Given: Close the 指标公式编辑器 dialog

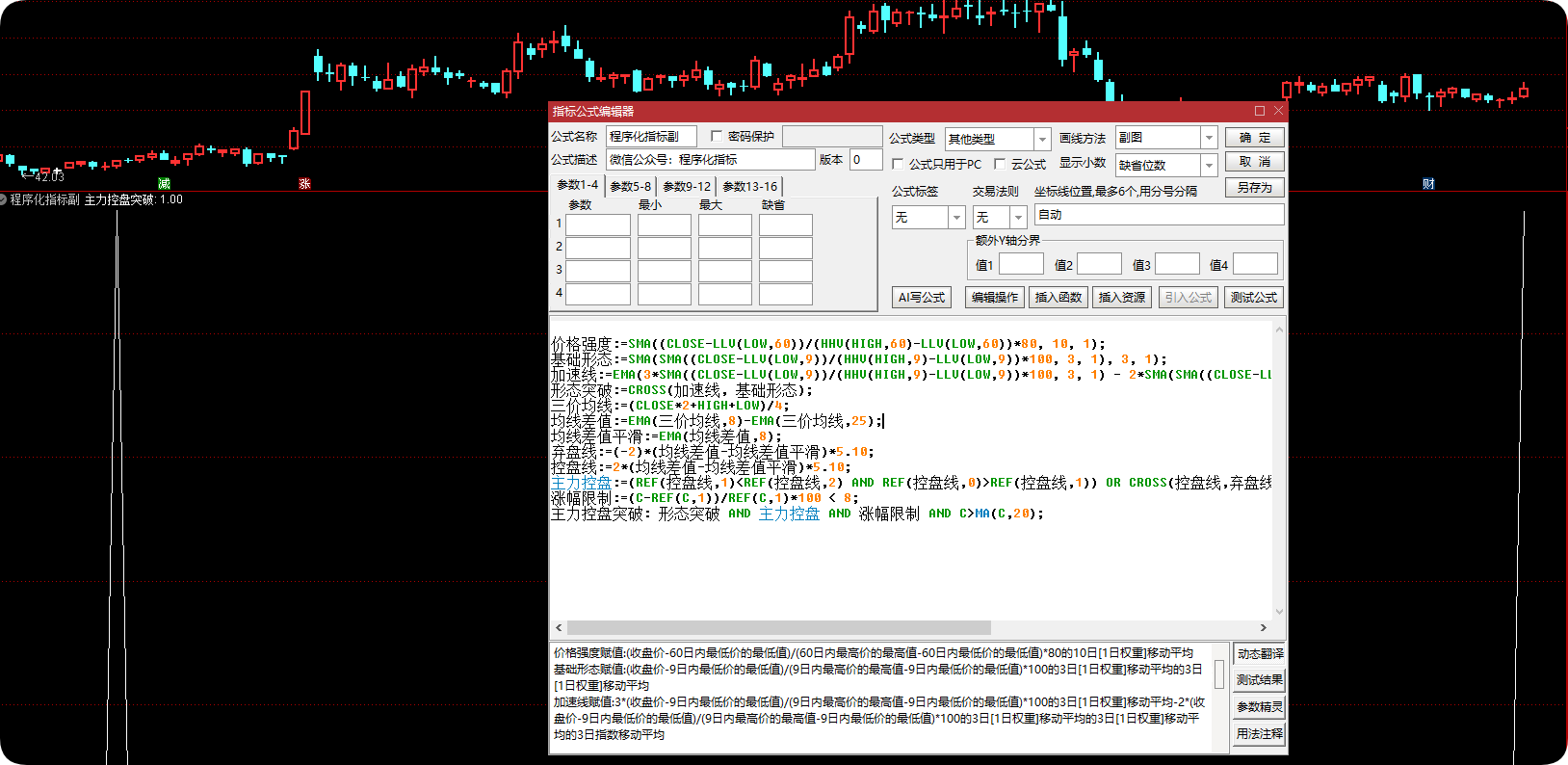Looking at the screenshot, I should tap(1278, 111).
